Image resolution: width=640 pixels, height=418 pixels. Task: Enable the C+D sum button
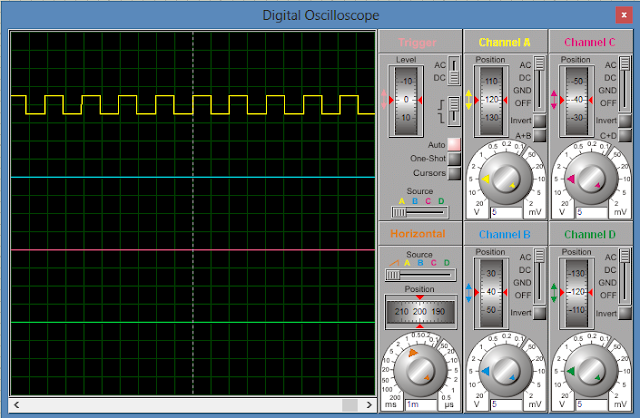[624, 136]
